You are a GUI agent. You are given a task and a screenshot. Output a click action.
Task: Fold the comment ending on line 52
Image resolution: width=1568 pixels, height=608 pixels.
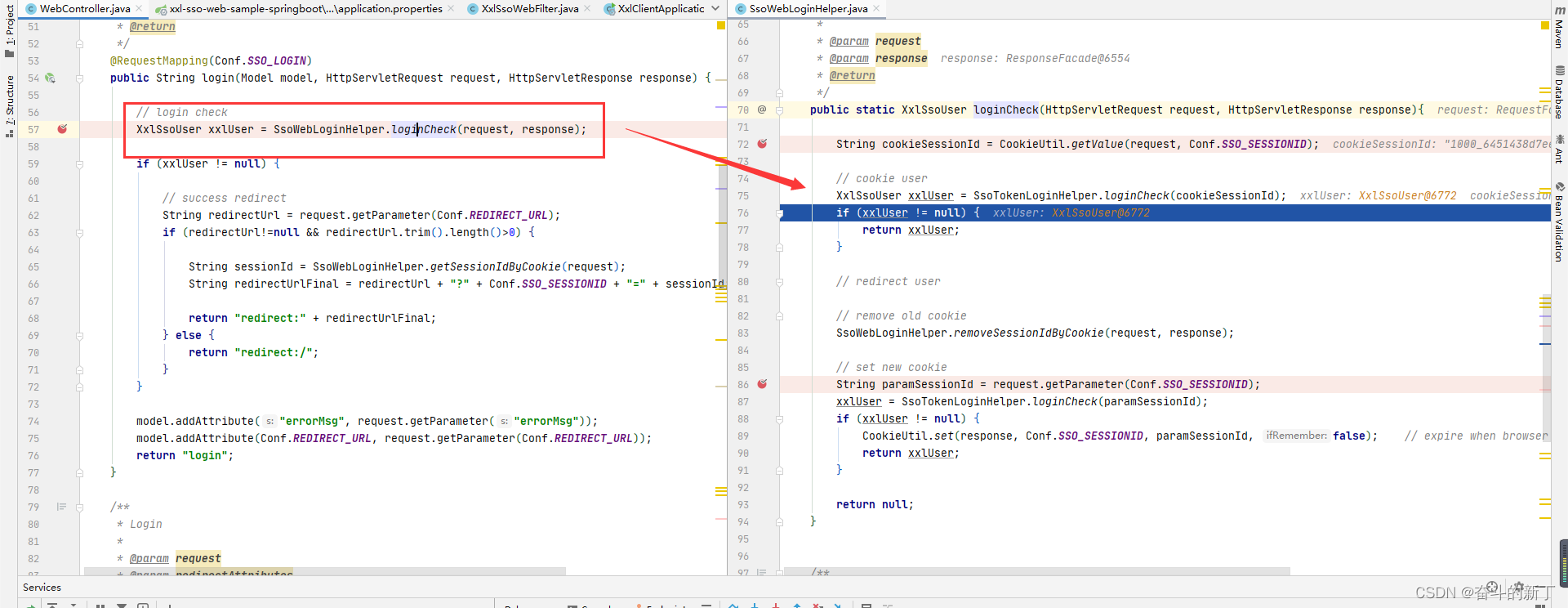point(79,44)
